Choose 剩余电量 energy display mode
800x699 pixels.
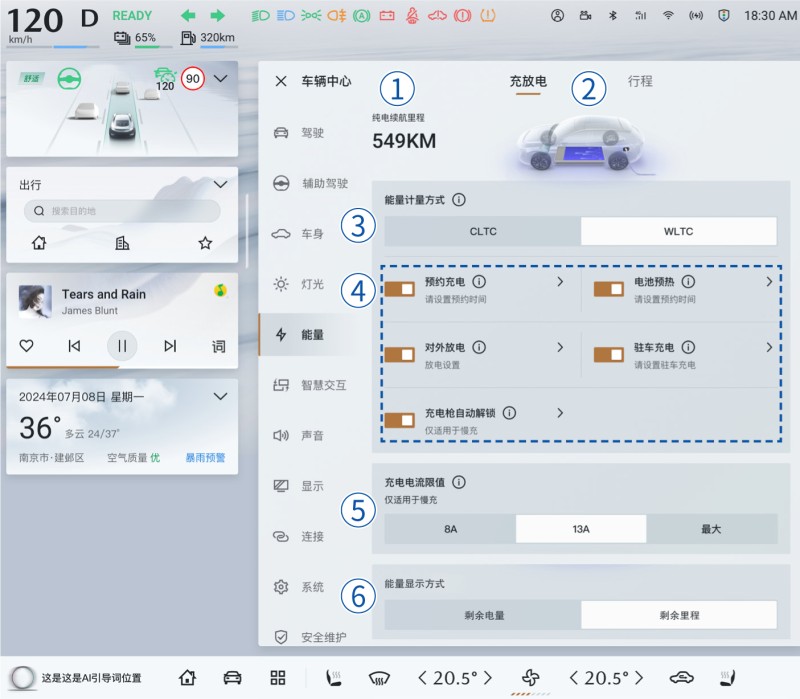483,615
